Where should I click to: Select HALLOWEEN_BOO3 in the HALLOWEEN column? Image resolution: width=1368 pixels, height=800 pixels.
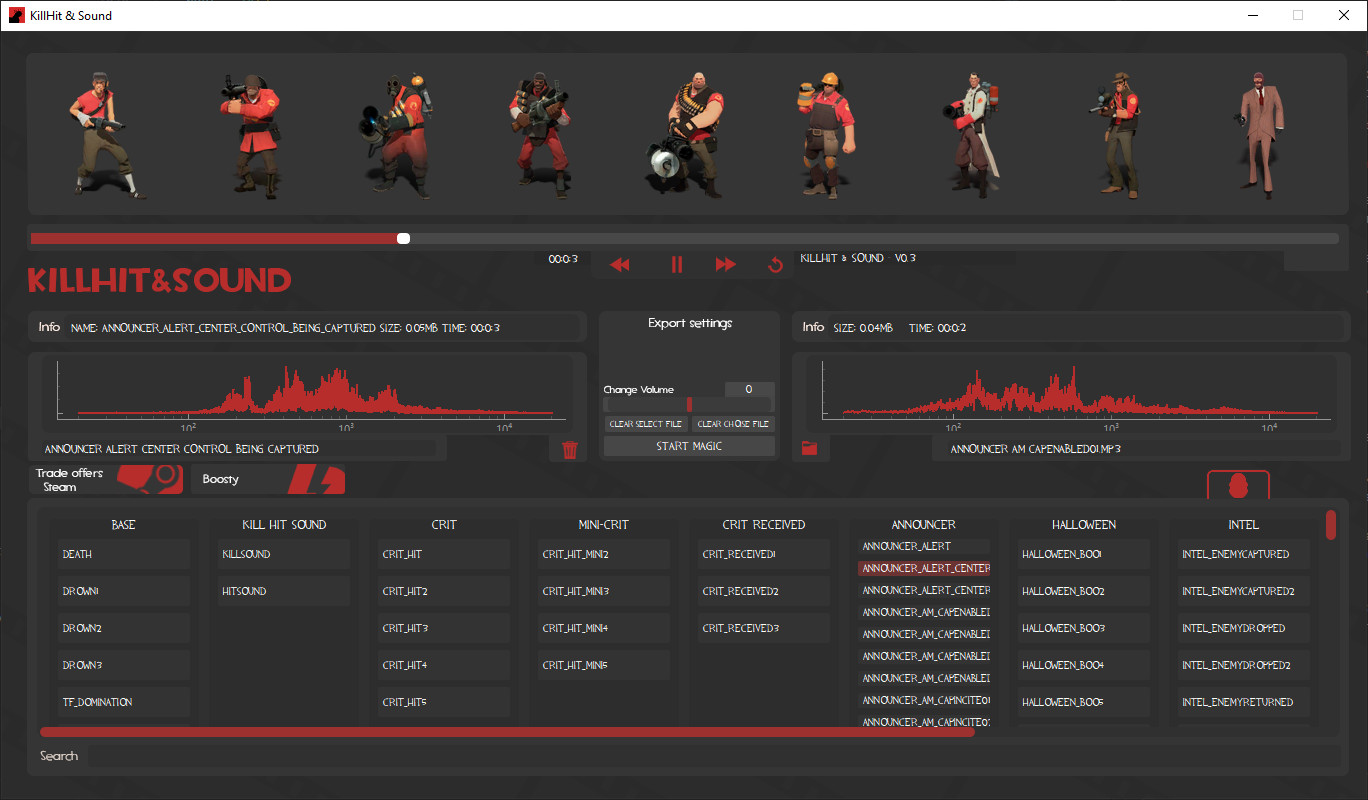point(1083,627)
